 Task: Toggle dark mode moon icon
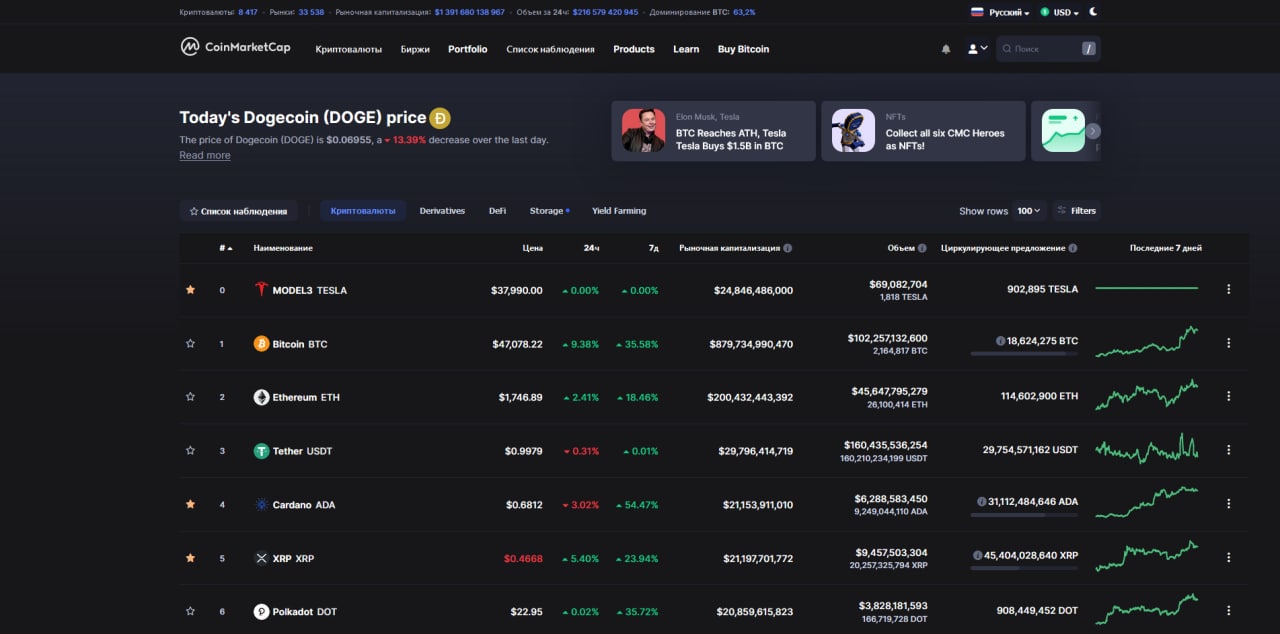1093,12
